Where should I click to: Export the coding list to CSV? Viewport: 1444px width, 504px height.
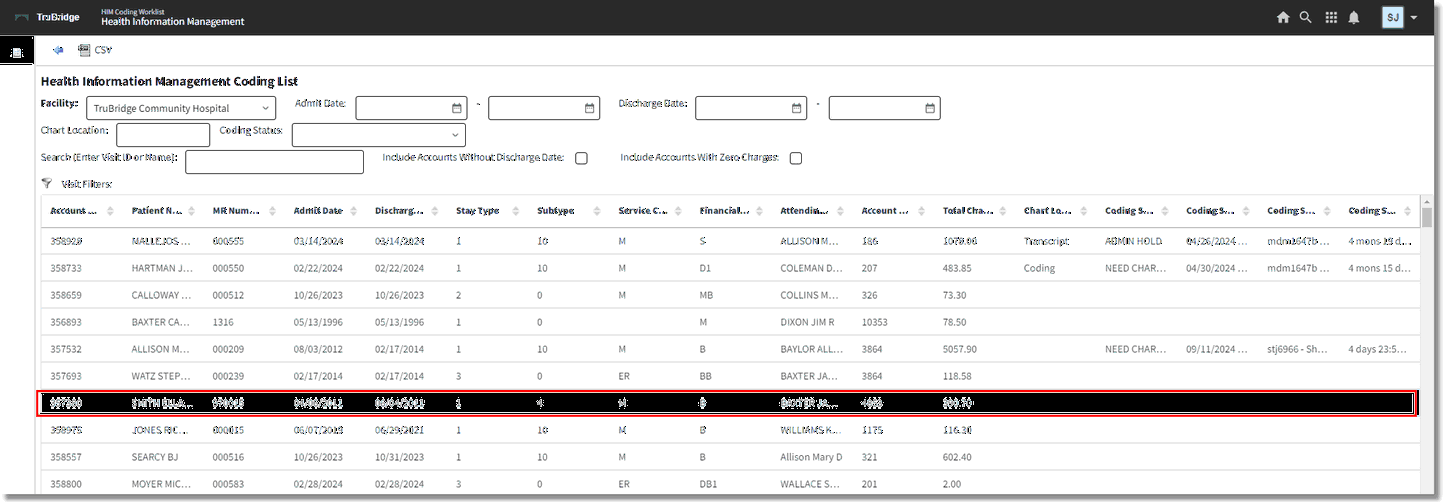(95, 50)
